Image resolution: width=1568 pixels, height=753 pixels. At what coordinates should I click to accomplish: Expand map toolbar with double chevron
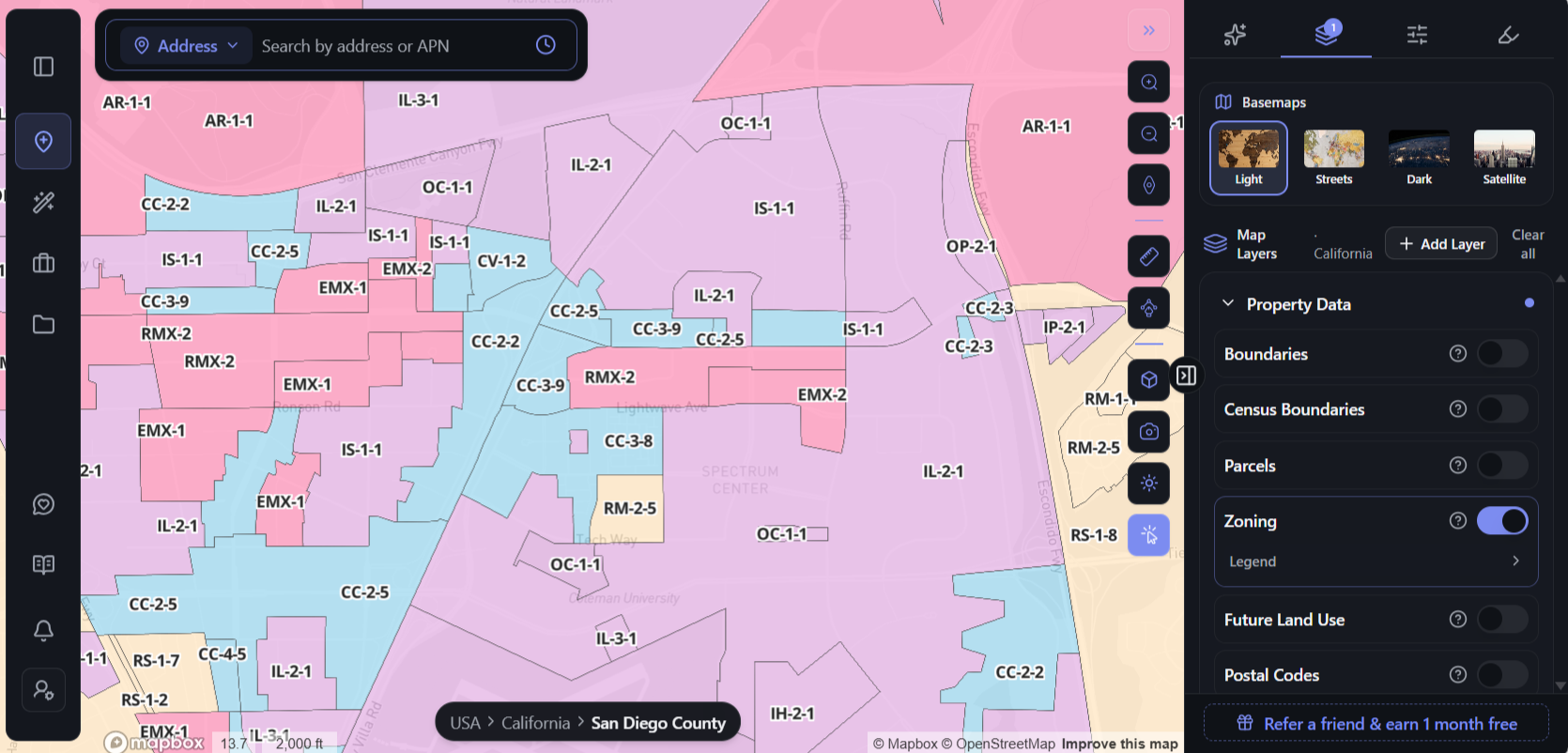1148,31
